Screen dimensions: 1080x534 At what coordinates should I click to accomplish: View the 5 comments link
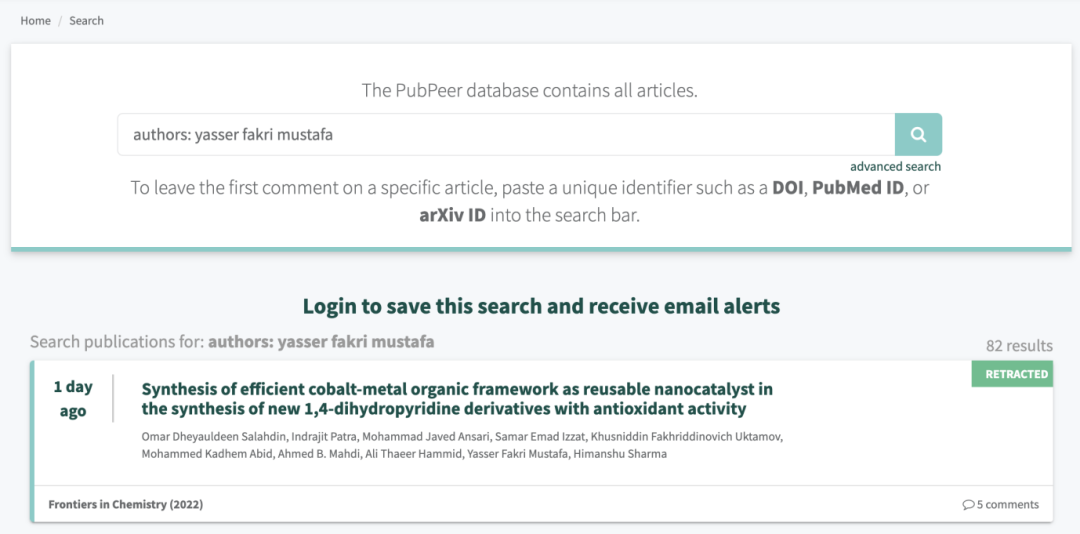pos(1001,504)
